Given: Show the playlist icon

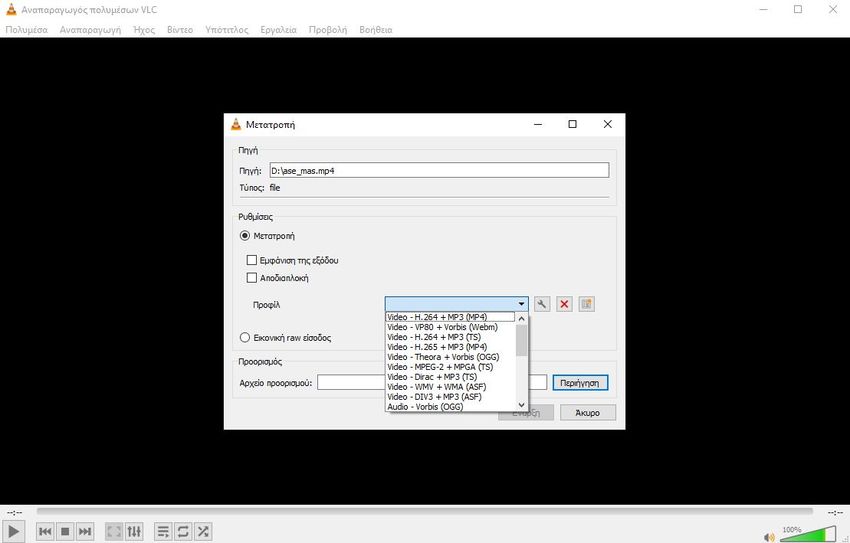Looking at the screenshot, I should click(163, 532).
